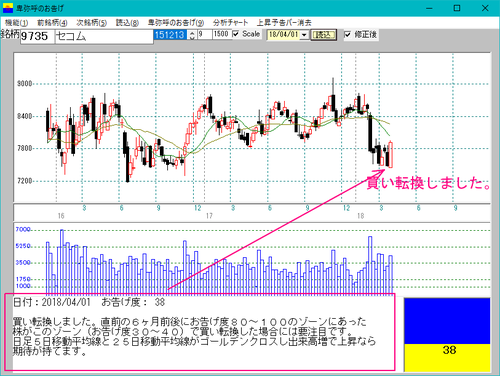The width and height of the screenshot is (500, 376).
Task: Click the year 18 label on time axis
Action: (360, 216)
